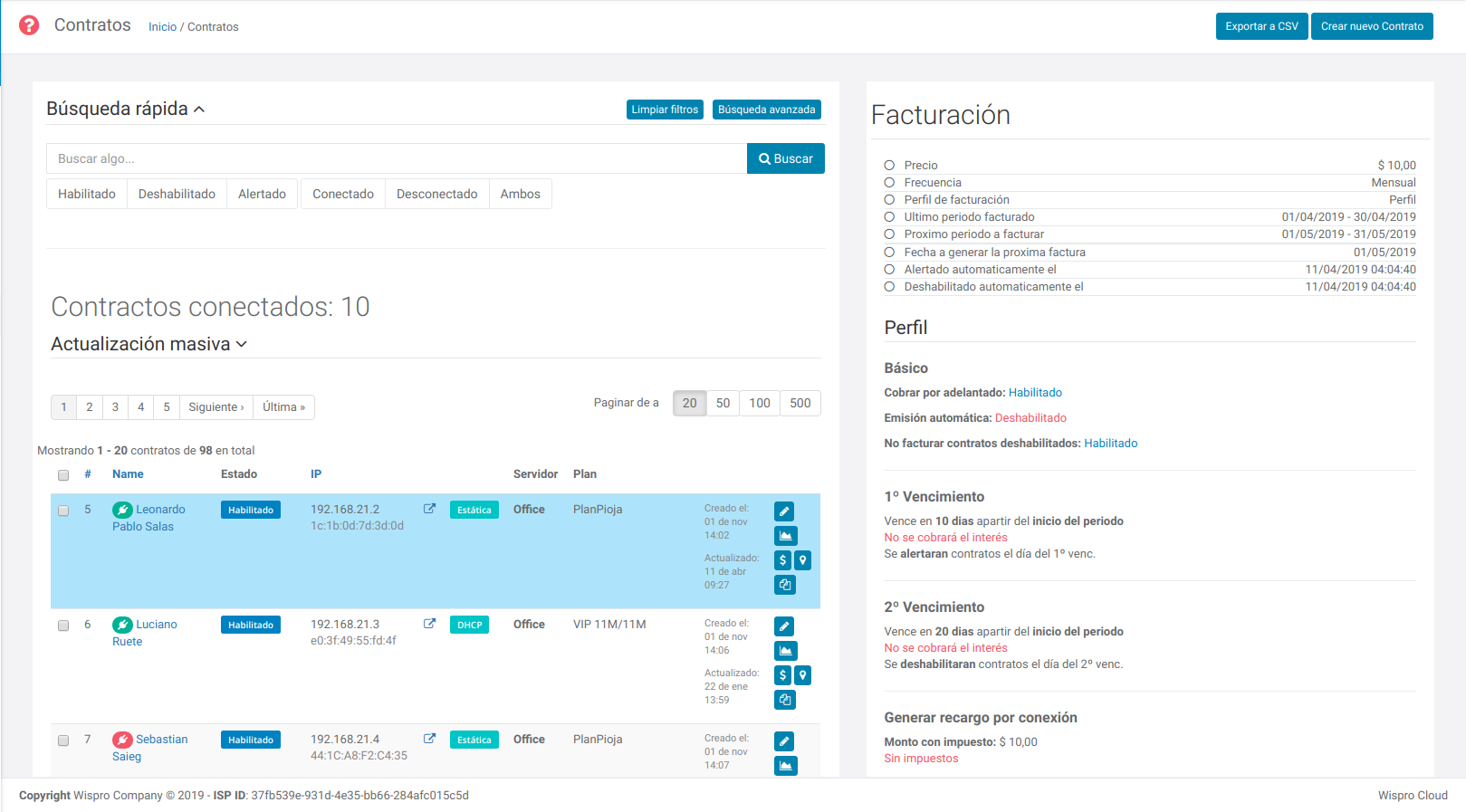
Task: Edit Leonardo Pablo Salas contract with pencil icon
Action: pyautogui.click(x=784, y=511)
